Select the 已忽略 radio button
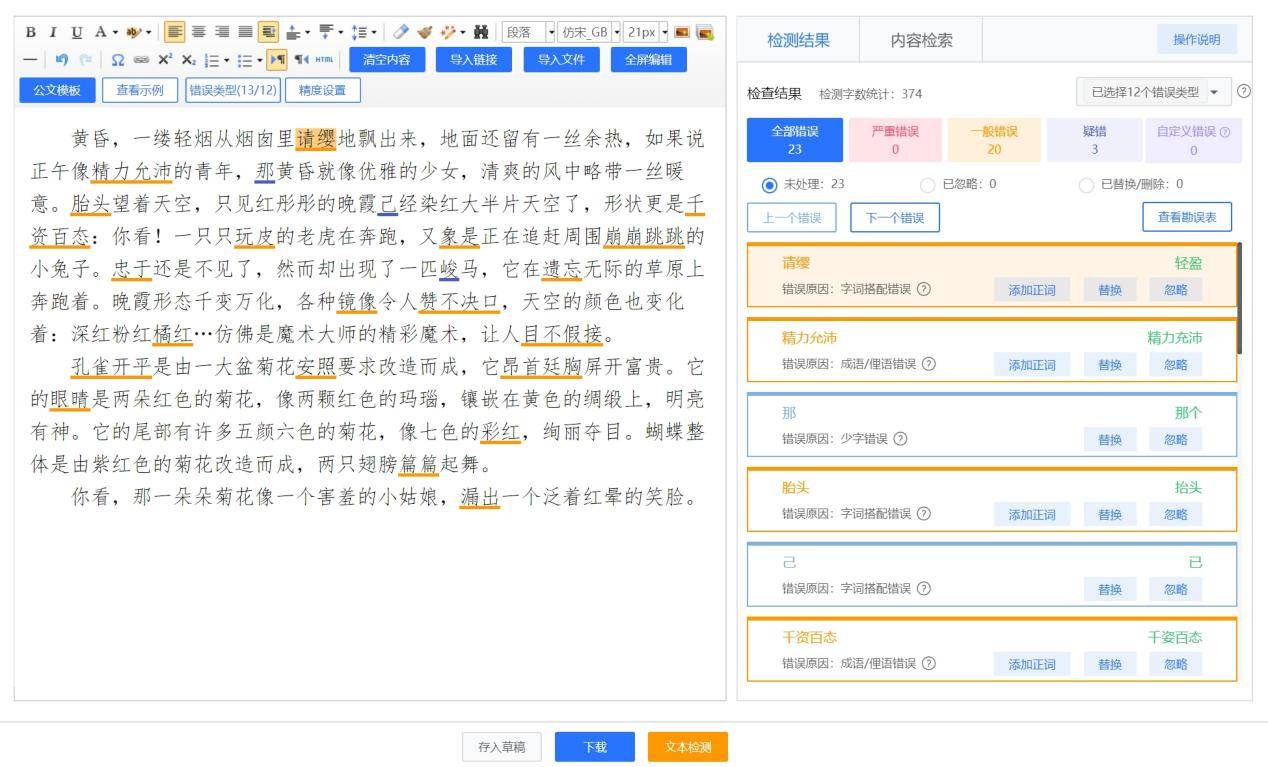The height and width of the screenshot is (767, 1268). [x=927, y=185]
